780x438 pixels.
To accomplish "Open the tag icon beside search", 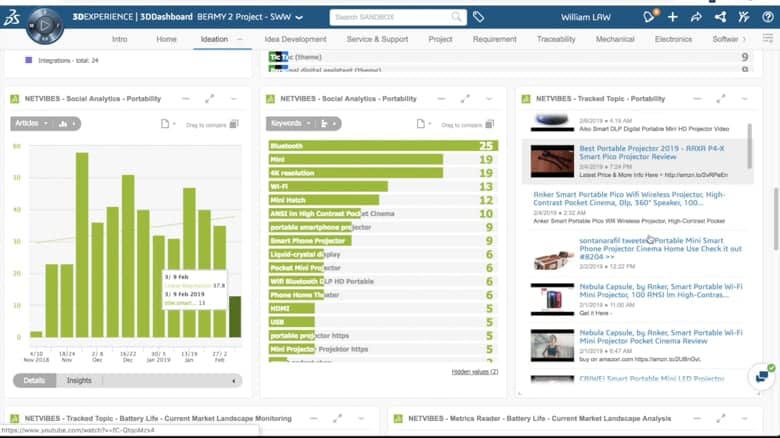I will [x=479, y=17].
